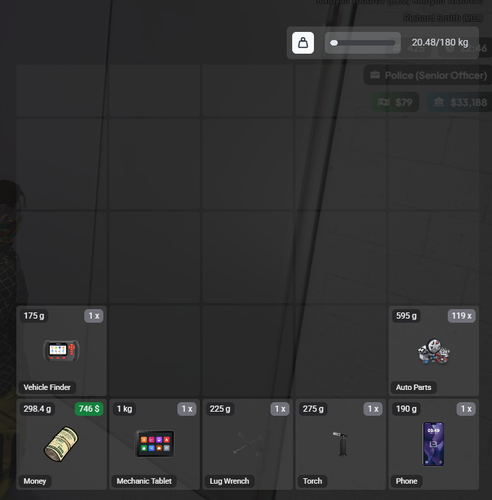Click the 275 g weight label
This screenshot has height=500, width=492.
[x=313, y=409]
